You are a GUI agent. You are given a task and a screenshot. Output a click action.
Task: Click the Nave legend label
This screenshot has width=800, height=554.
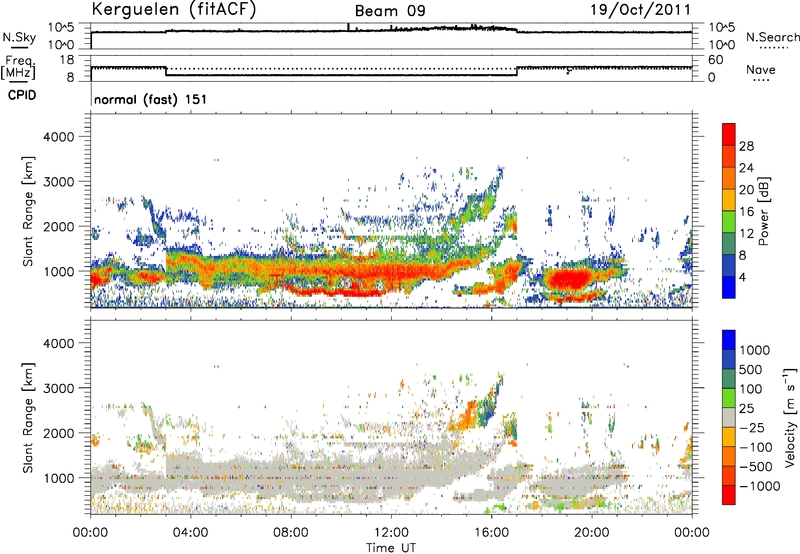[760, 70]
